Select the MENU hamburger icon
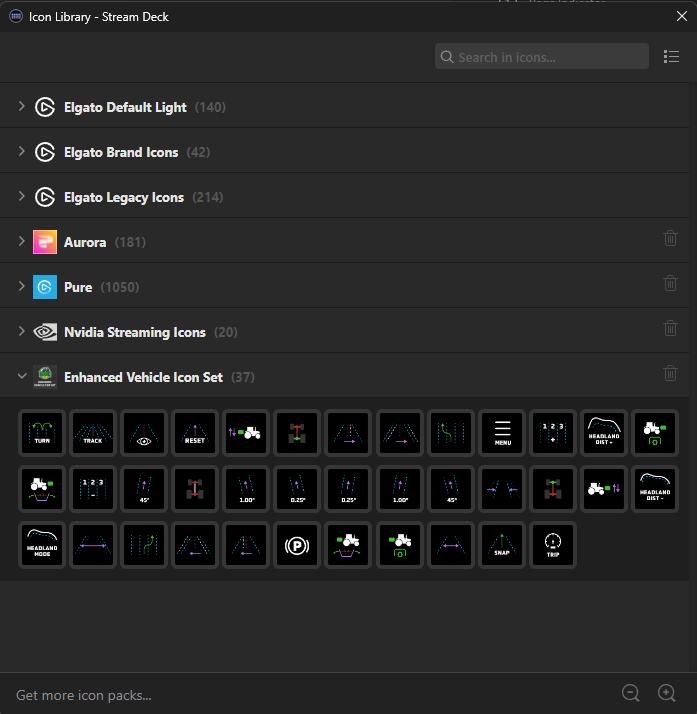The image size is (697, 714). [502, 433]
